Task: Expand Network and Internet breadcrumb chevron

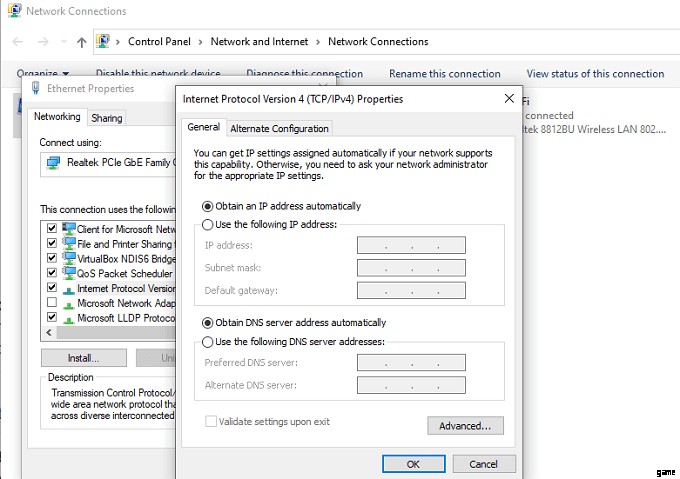Action: click(x=318, y=42)
